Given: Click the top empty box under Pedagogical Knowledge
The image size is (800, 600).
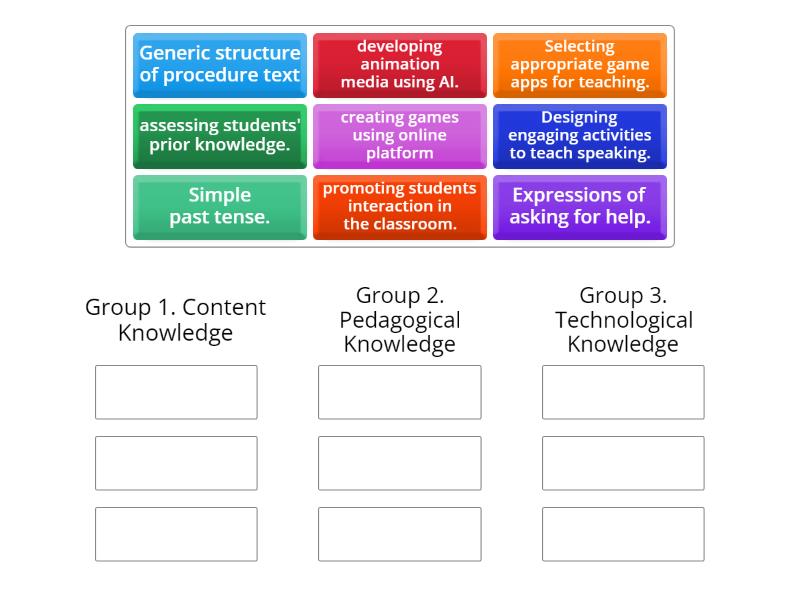Looking at the screenshot, I should [x=400, y=392].
